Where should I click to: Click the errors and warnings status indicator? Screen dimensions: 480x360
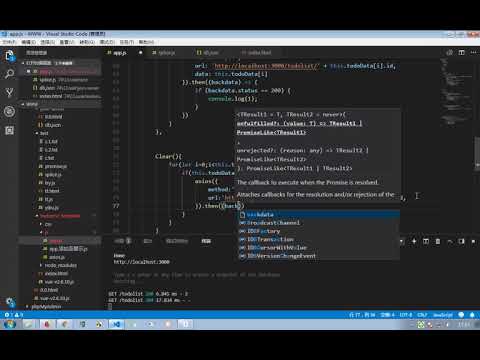tap(14, 315)
